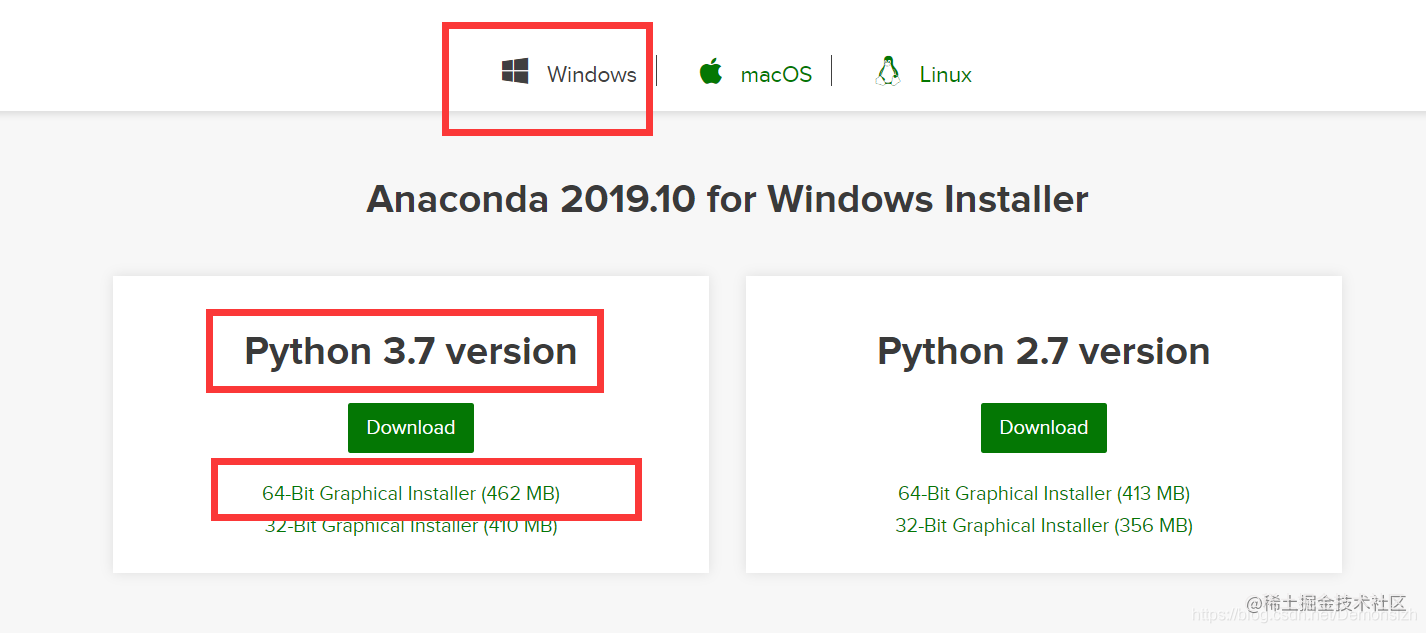
Task: Switch to the macOS tab
Action: click(x=775, y=73)
